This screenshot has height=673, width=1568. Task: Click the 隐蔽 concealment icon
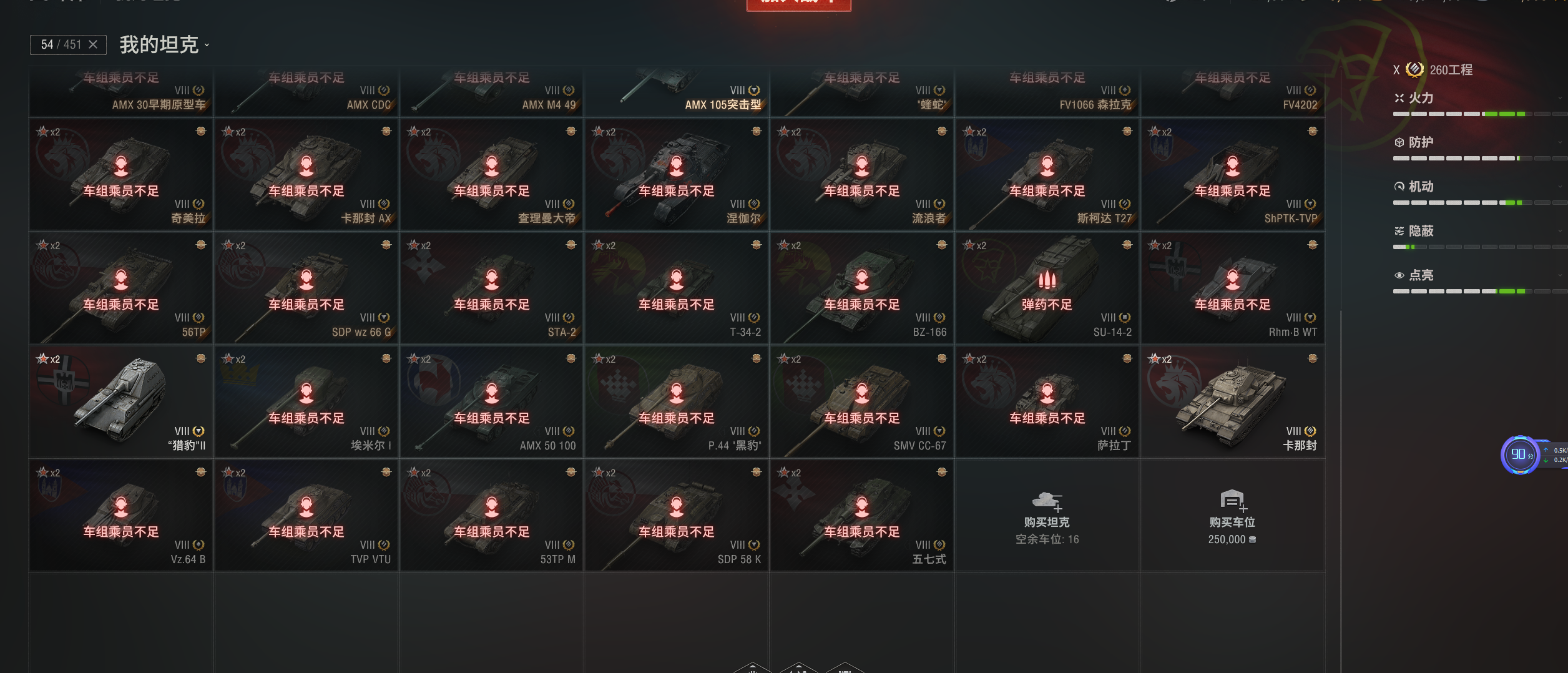pos(1399,231)
